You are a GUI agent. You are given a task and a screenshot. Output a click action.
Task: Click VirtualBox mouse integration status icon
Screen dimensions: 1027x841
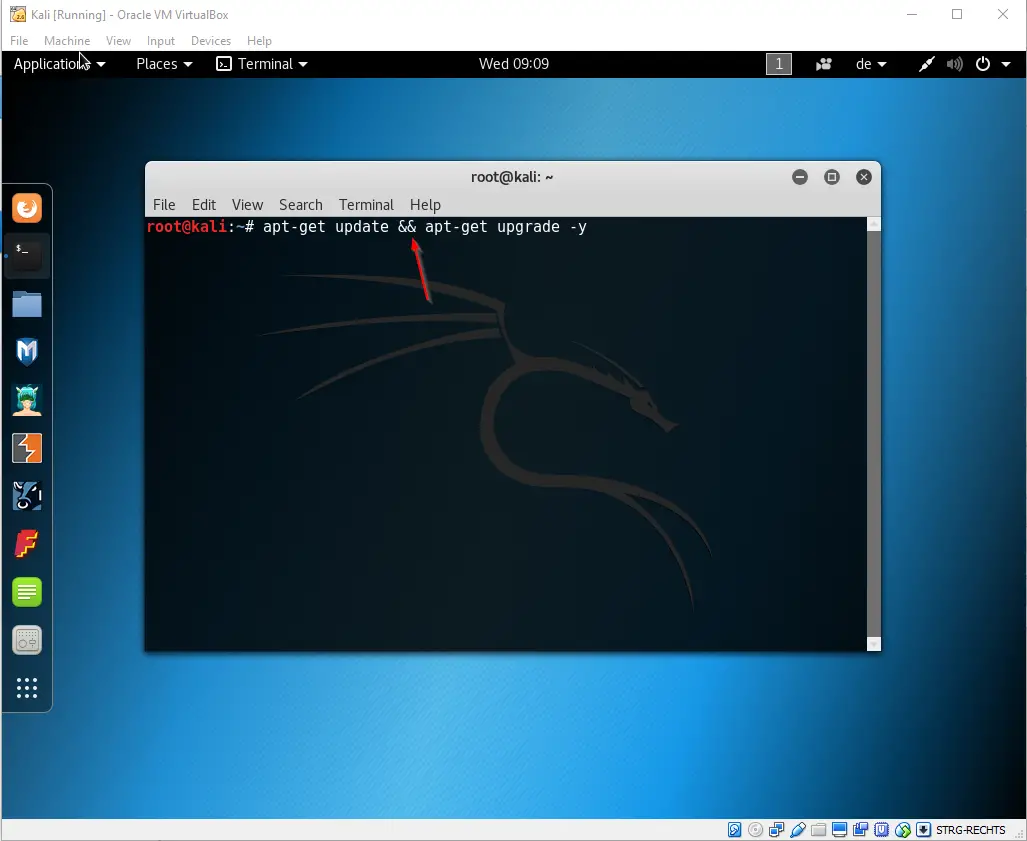[x=903, y=830]
